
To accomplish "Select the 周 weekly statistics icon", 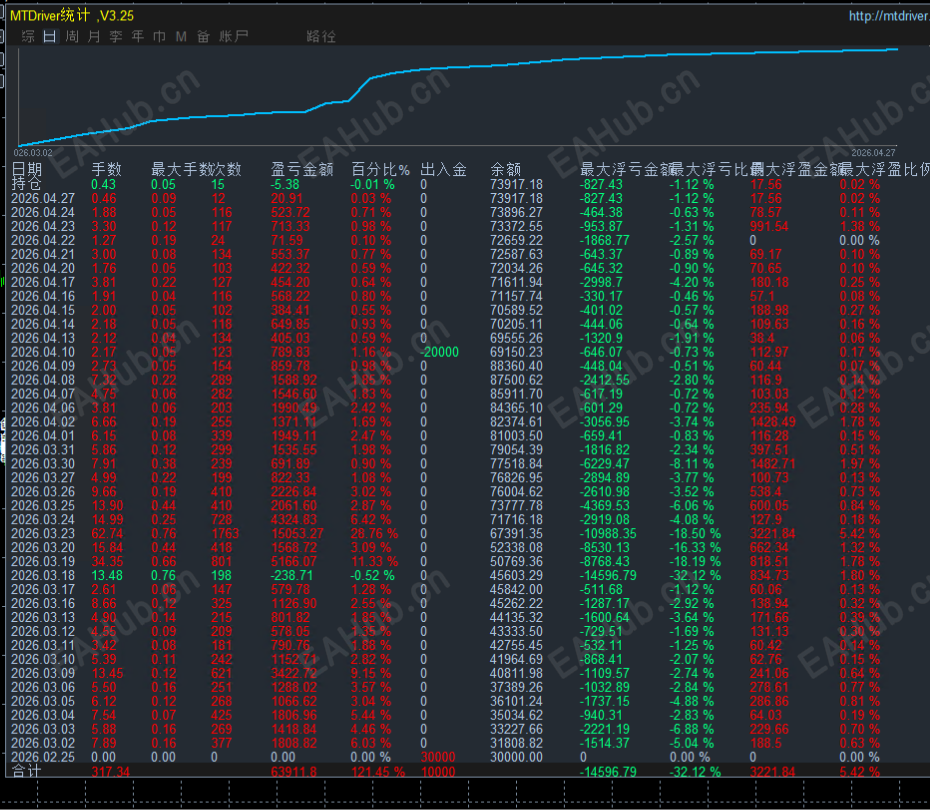I will (x=71, y=36).
